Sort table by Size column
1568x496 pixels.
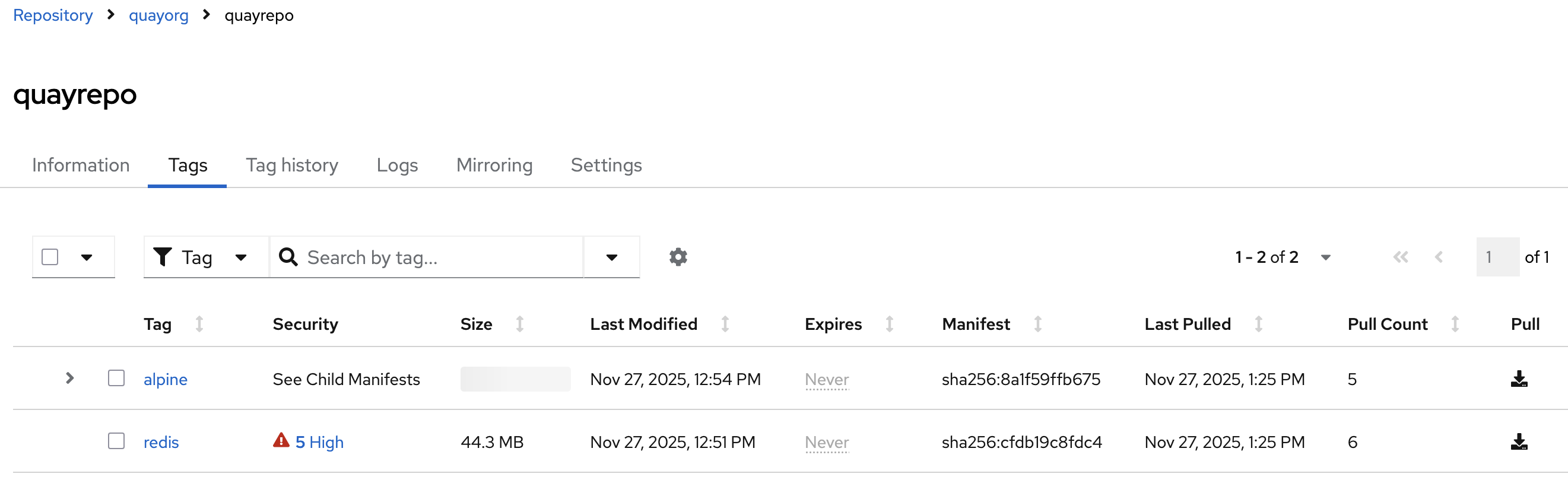pyautogui.click(x=519, y=324)
